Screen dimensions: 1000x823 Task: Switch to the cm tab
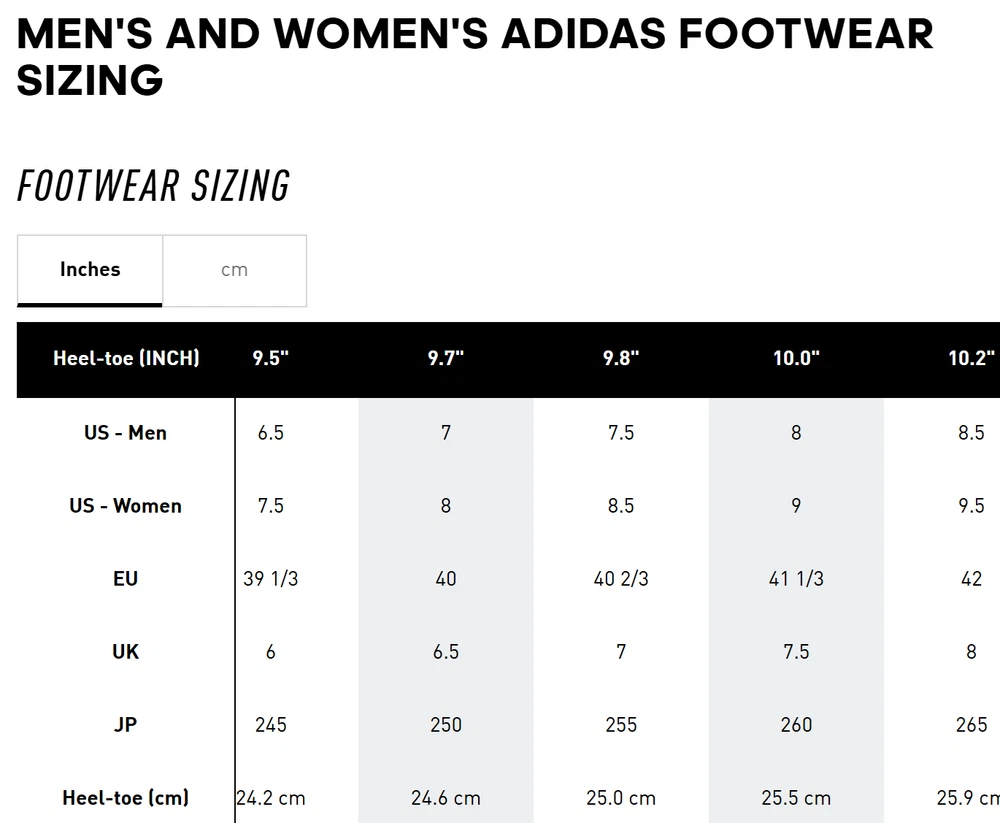coord(234,270)
